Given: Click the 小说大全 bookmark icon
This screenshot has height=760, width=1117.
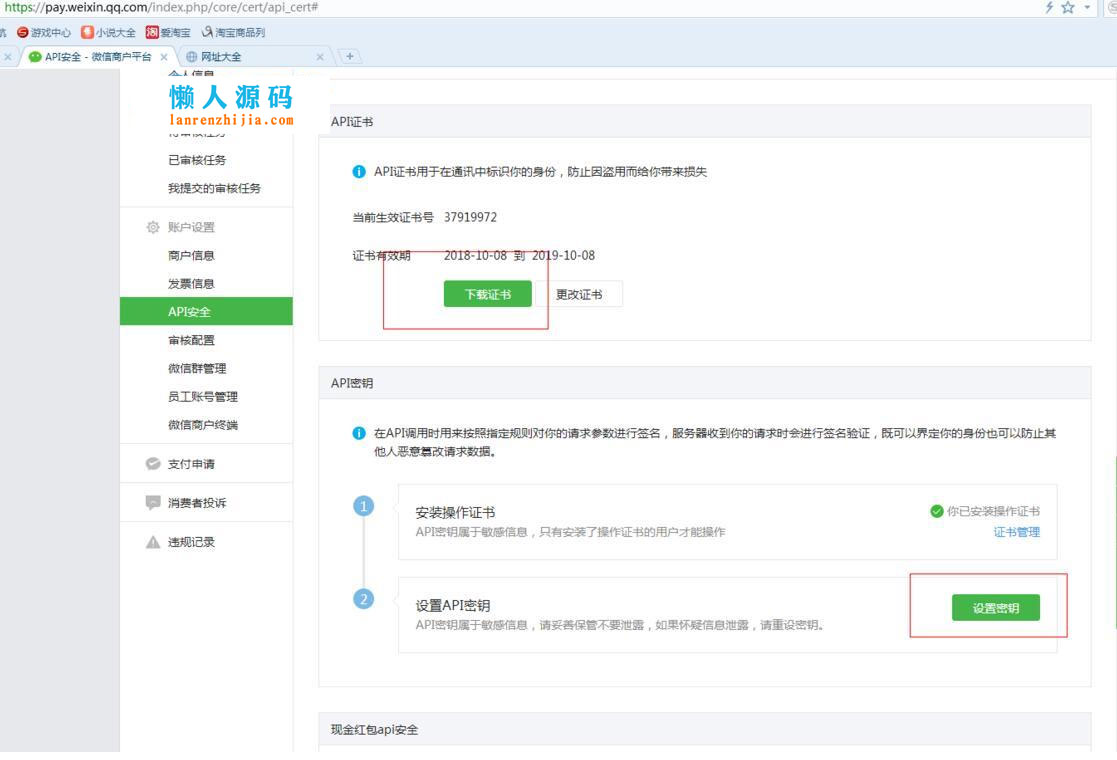Looking at the screenshot, I should tap(87, 32).
